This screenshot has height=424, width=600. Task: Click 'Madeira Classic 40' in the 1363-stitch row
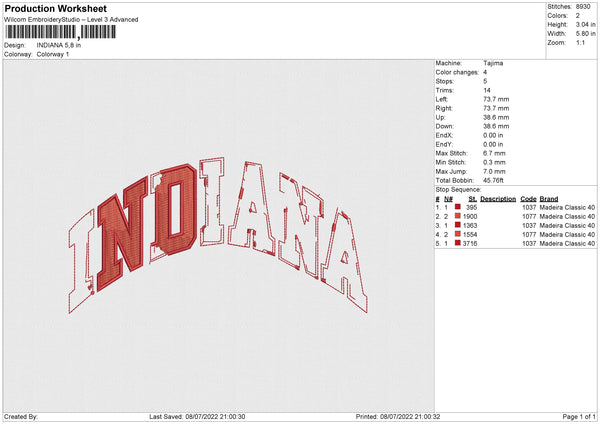[567, 225]
